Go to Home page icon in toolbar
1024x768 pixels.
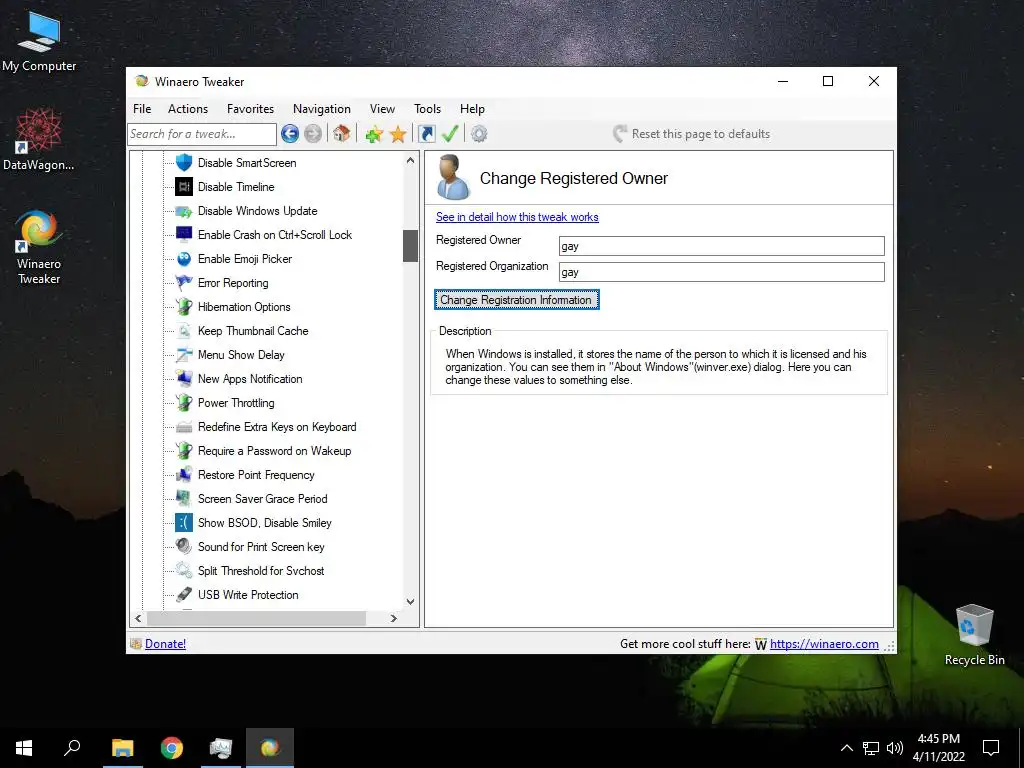tap(341, 134)
